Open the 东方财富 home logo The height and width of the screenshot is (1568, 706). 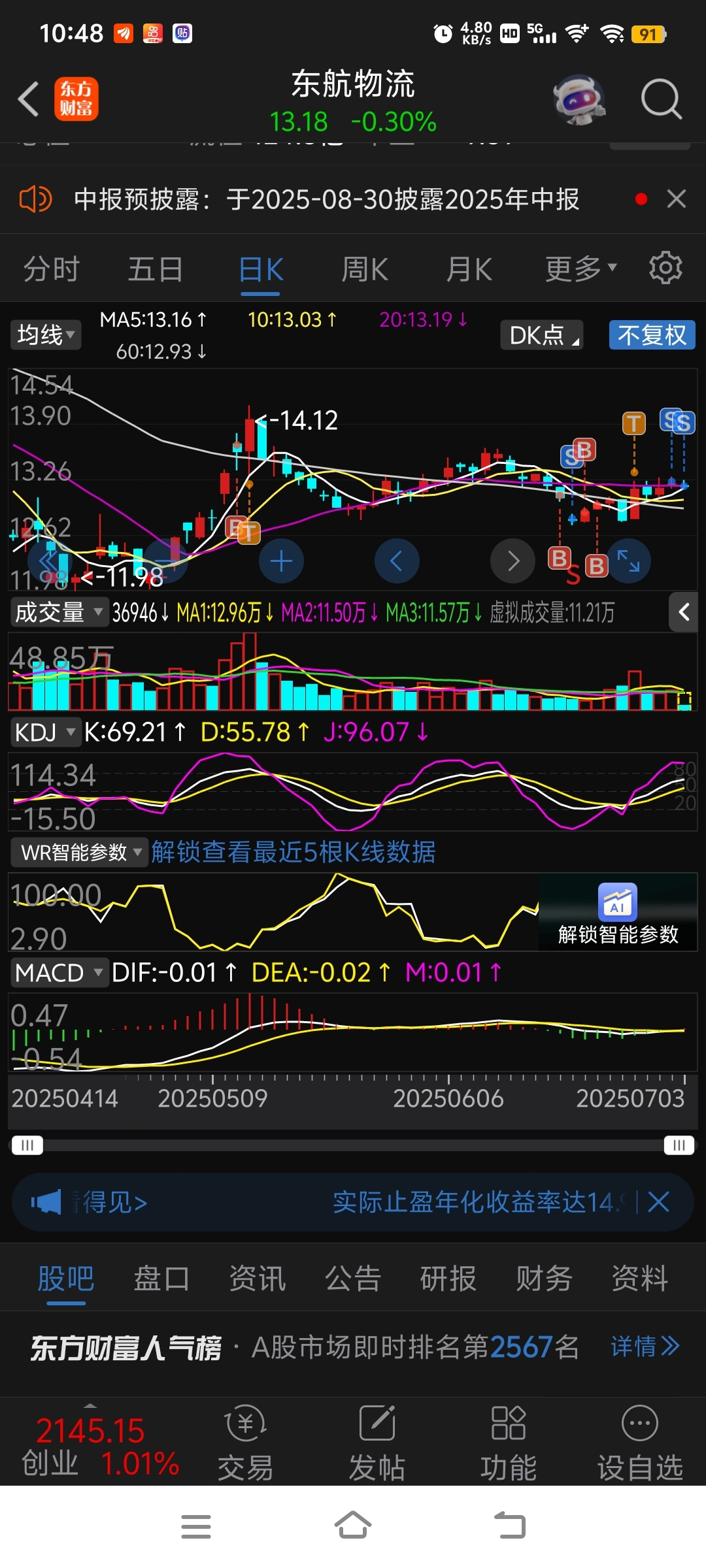76,99
